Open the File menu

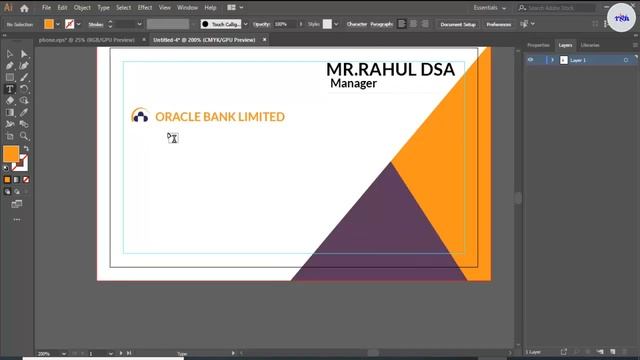(46, 8)
